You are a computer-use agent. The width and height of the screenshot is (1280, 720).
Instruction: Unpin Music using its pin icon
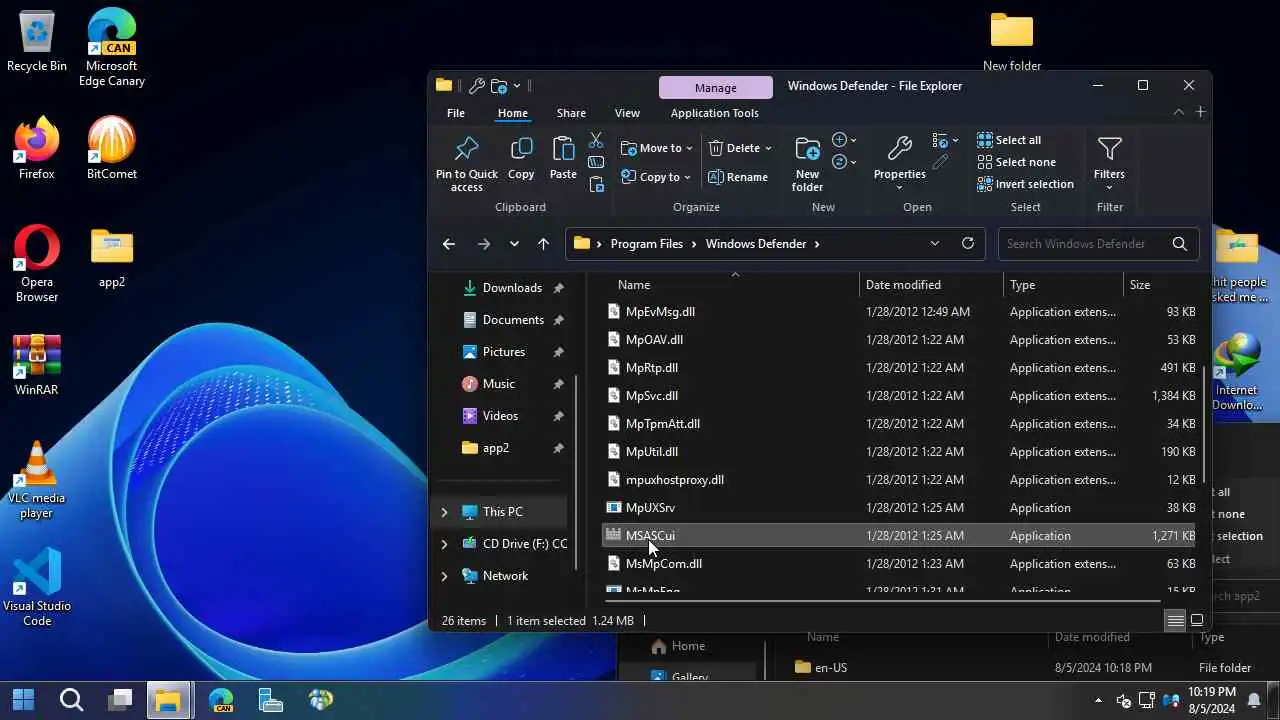tap(558, 384)
